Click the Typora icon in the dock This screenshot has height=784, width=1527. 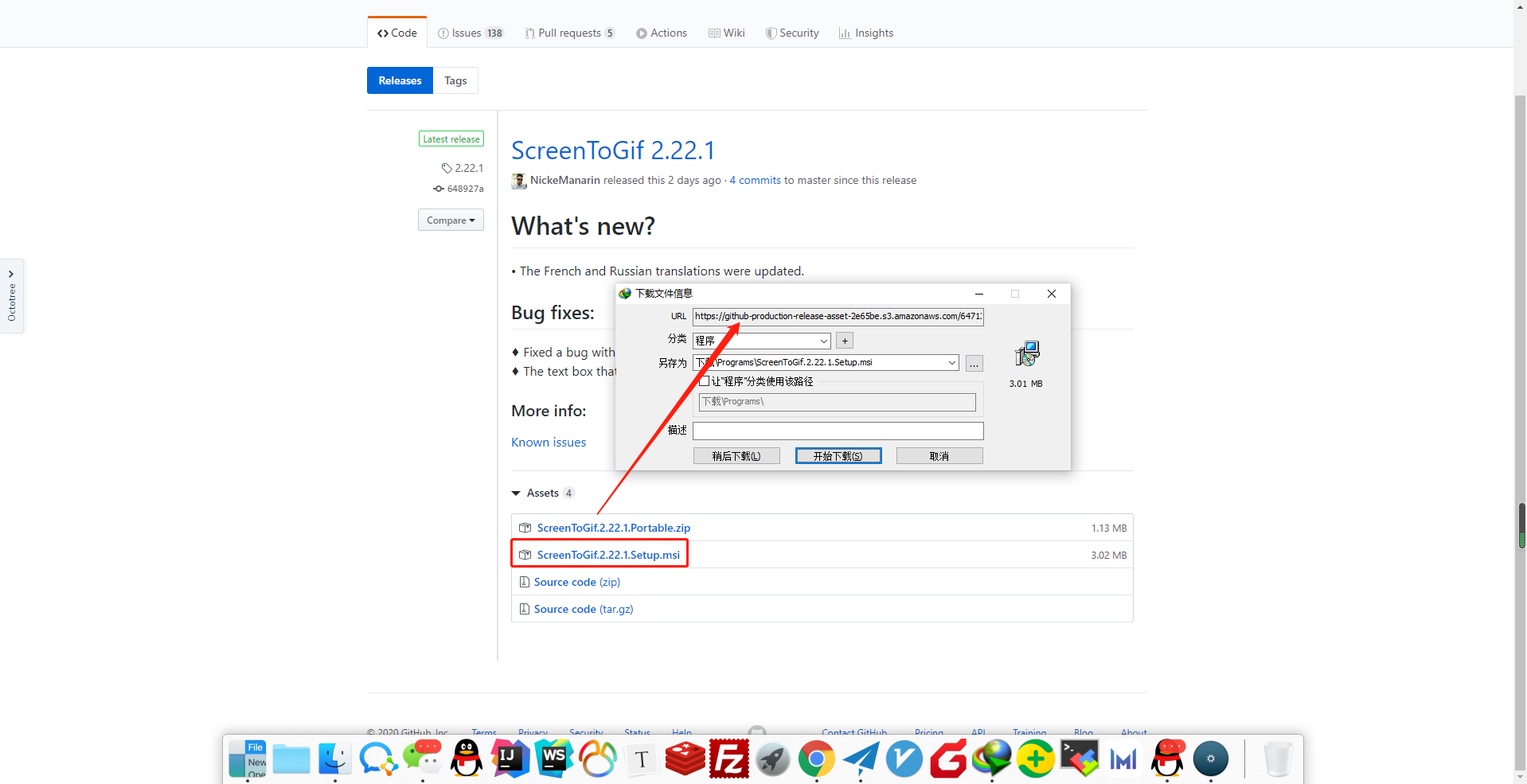click(x=642, y=759)
